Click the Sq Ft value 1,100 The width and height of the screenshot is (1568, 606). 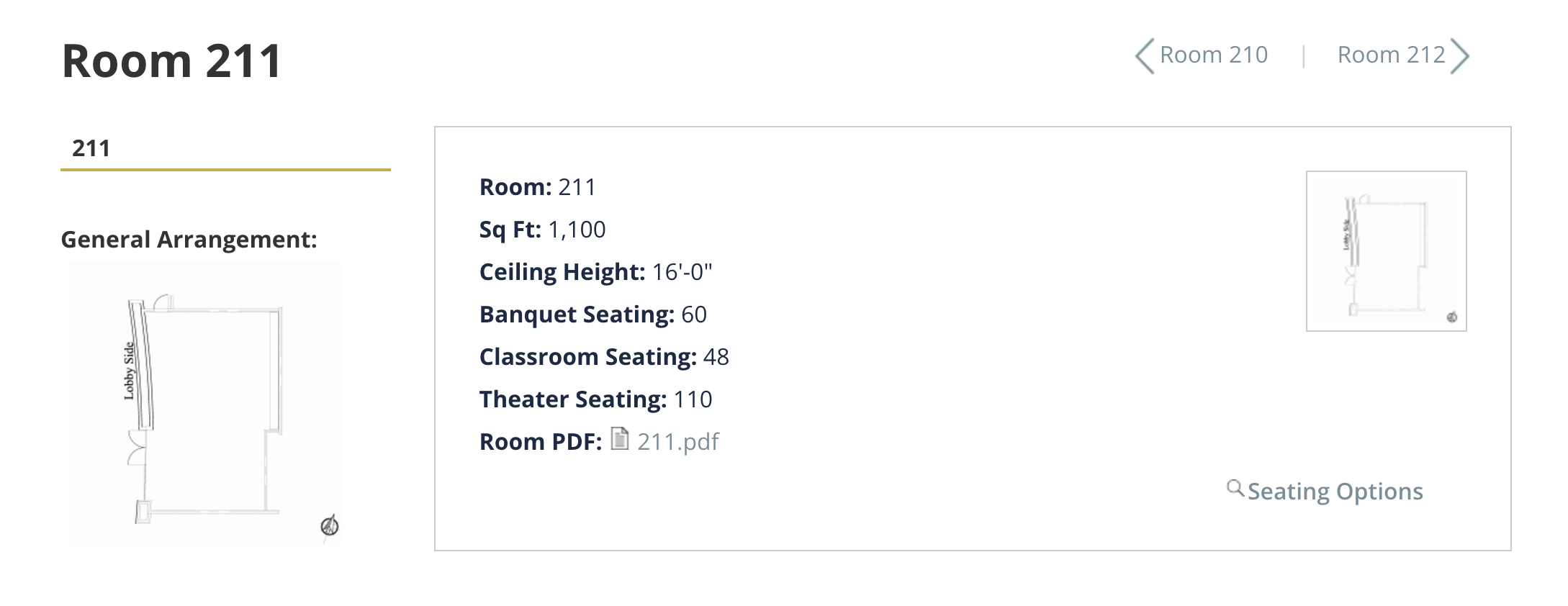(577, 230)
